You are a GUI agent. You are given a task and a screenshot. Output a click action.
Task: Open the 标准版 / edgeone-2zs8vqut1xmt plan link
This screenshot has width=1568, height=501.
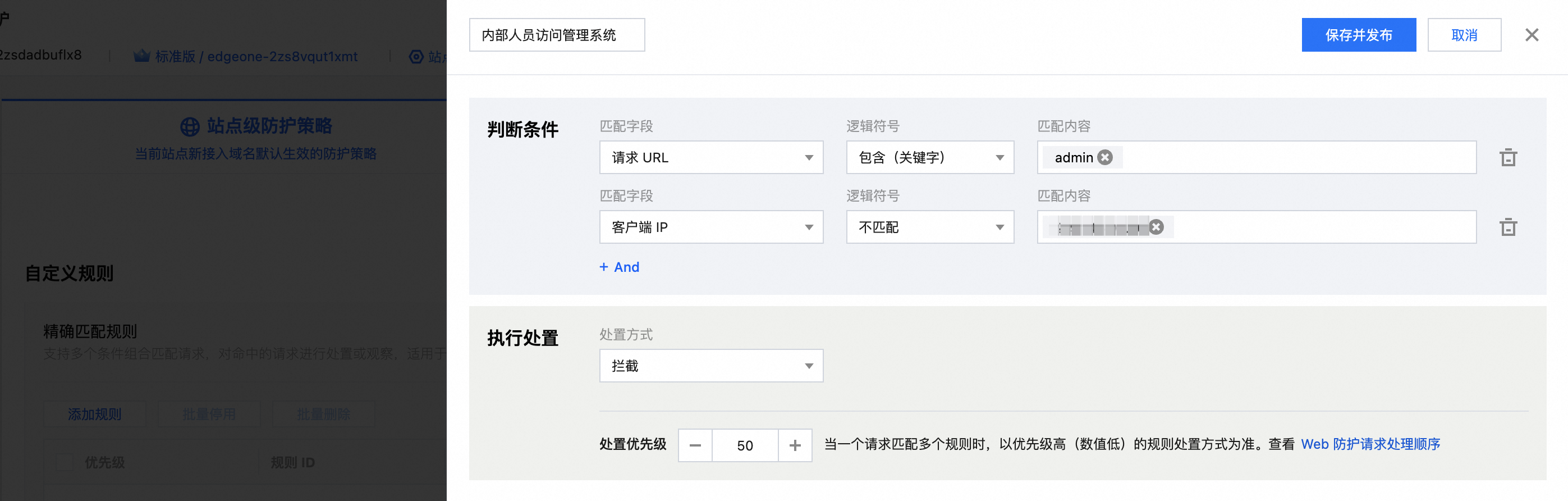[x=256, y=56]
